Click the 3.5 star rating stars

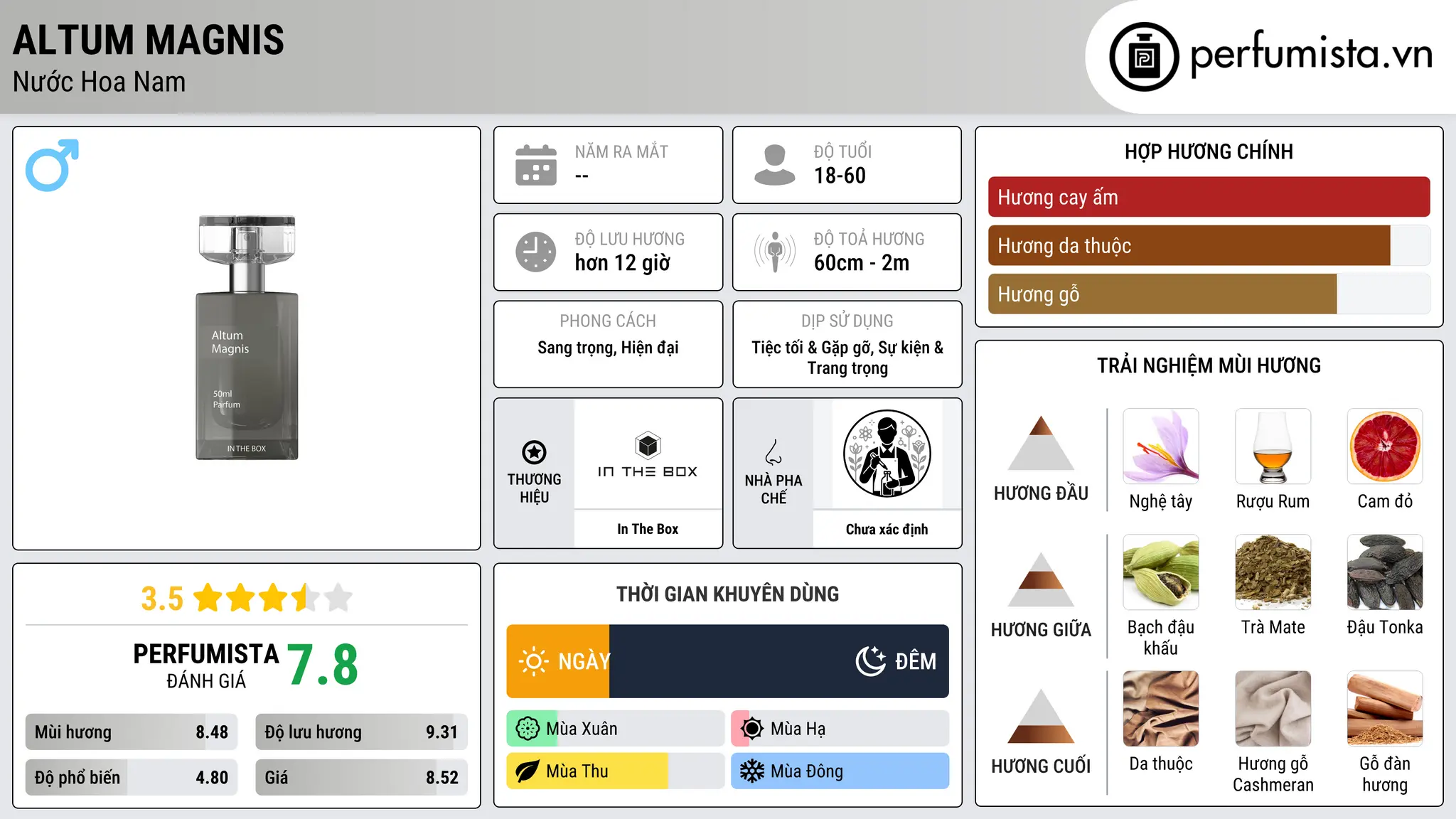[273, 598]
